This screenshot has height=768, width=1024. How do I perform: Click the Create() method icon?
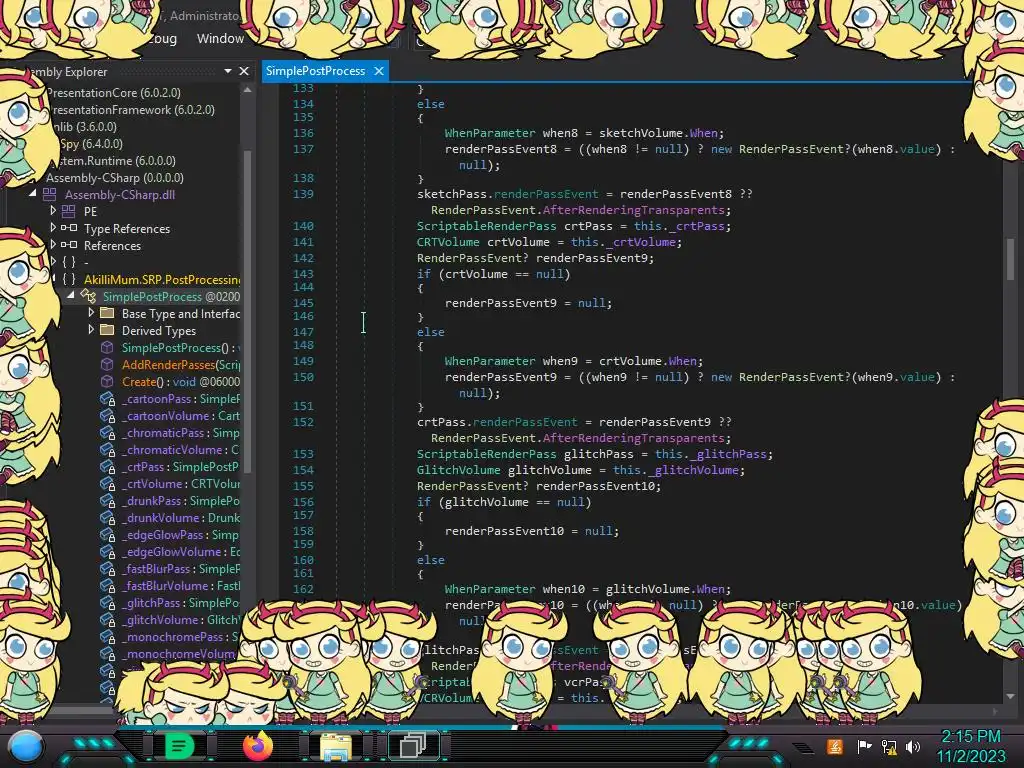click(x=107, y=381)
